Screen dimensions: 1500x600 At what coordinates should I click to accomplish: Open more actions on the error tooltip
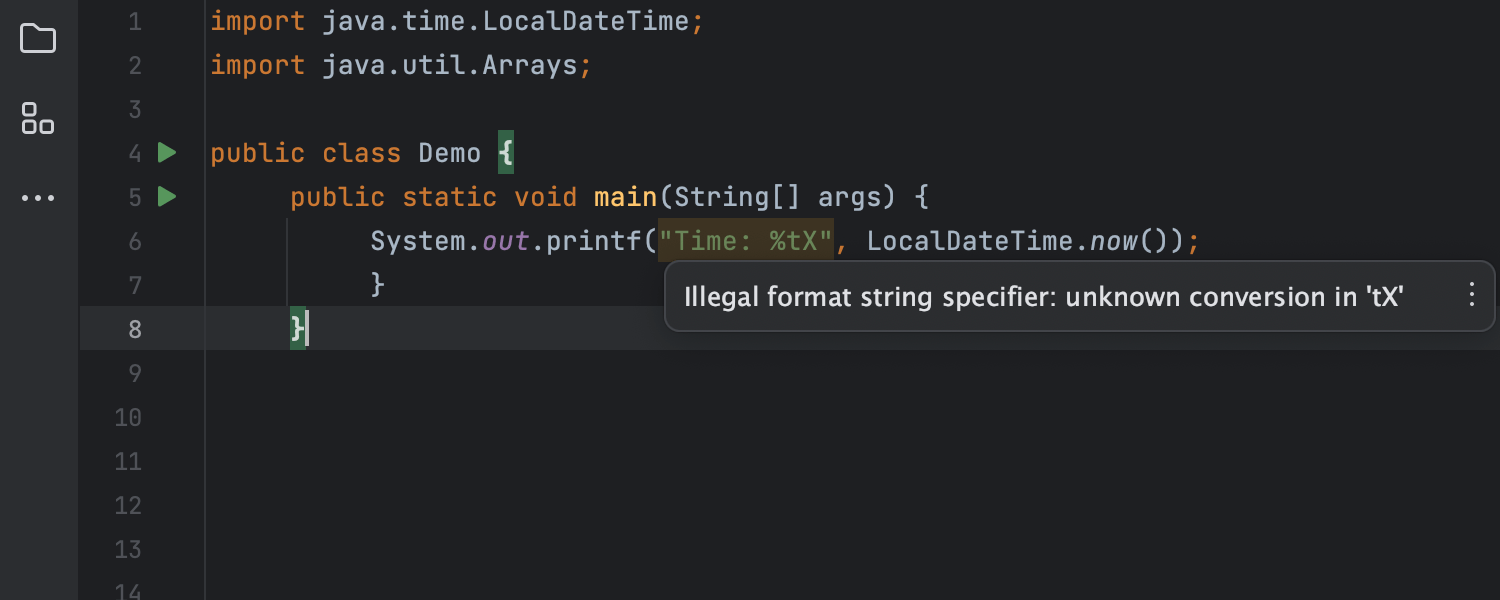point(1470,295)
